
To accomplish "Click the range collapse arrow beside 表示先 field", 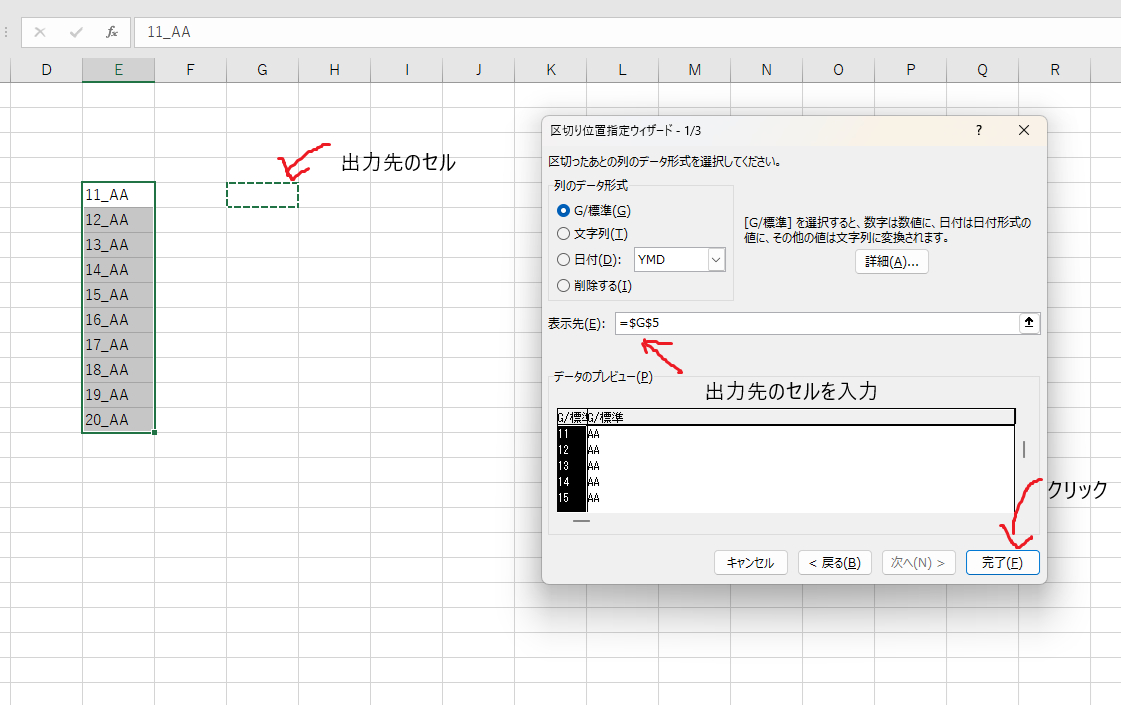I will point(1029,322).
